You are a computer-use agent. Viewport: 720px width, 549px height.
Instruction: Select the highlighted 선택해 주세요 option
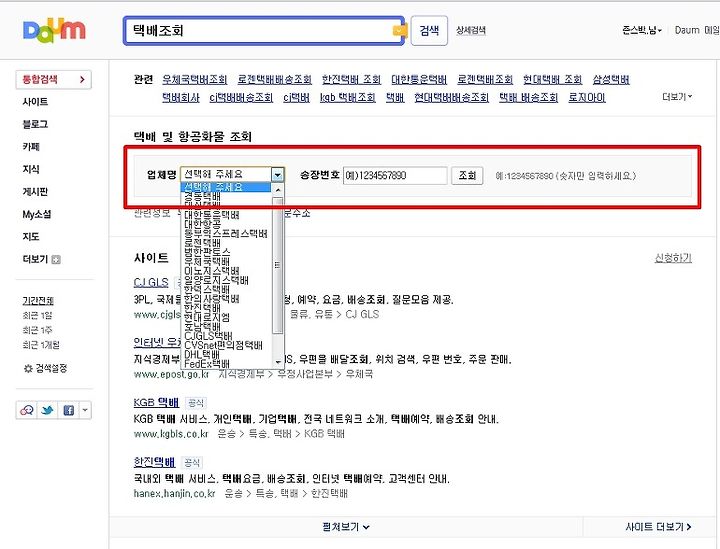click(x=226, y=187)
